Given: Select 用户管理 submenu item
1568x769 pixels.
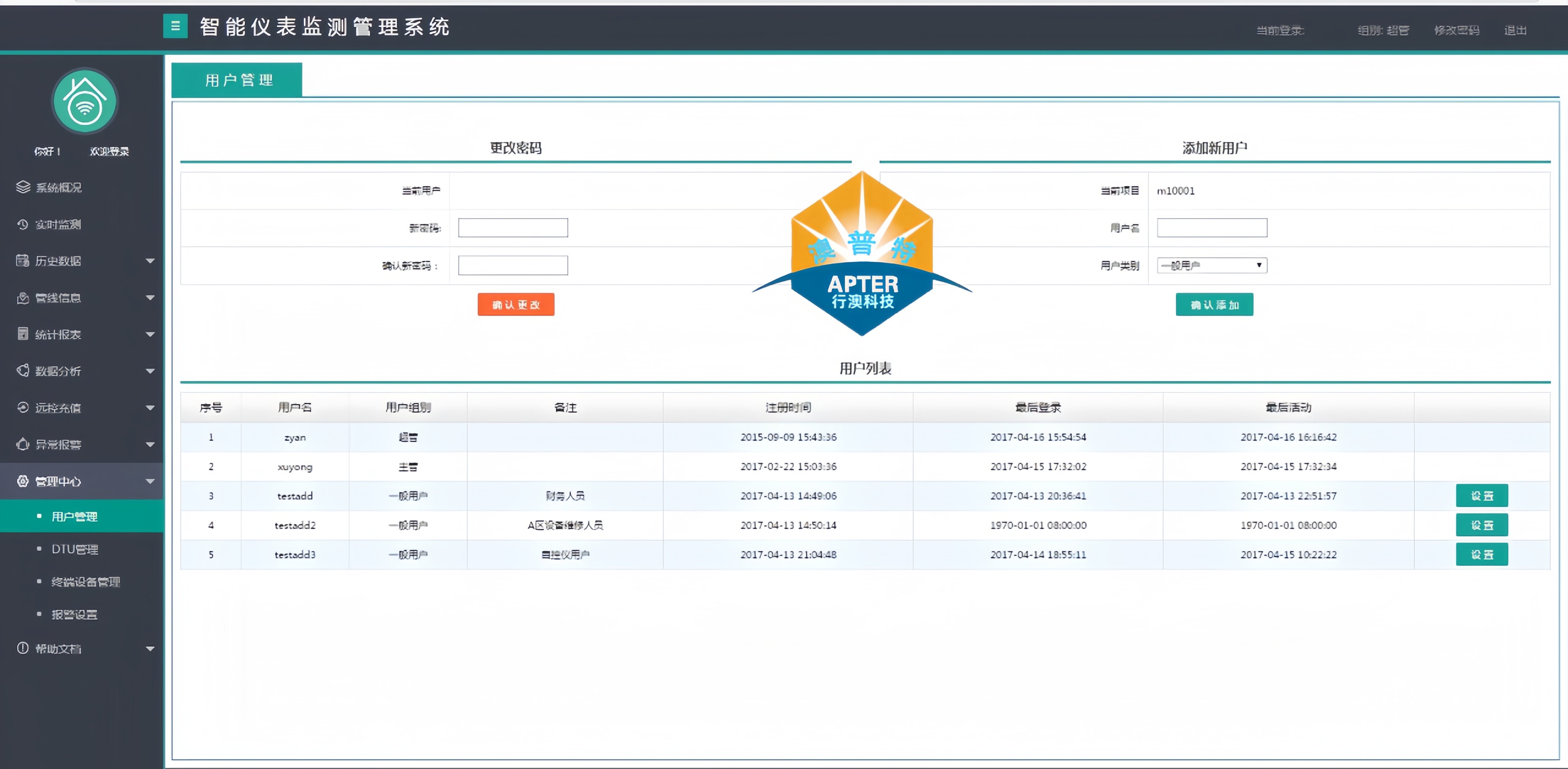Looking at the screenshot, I should [81, 516].
